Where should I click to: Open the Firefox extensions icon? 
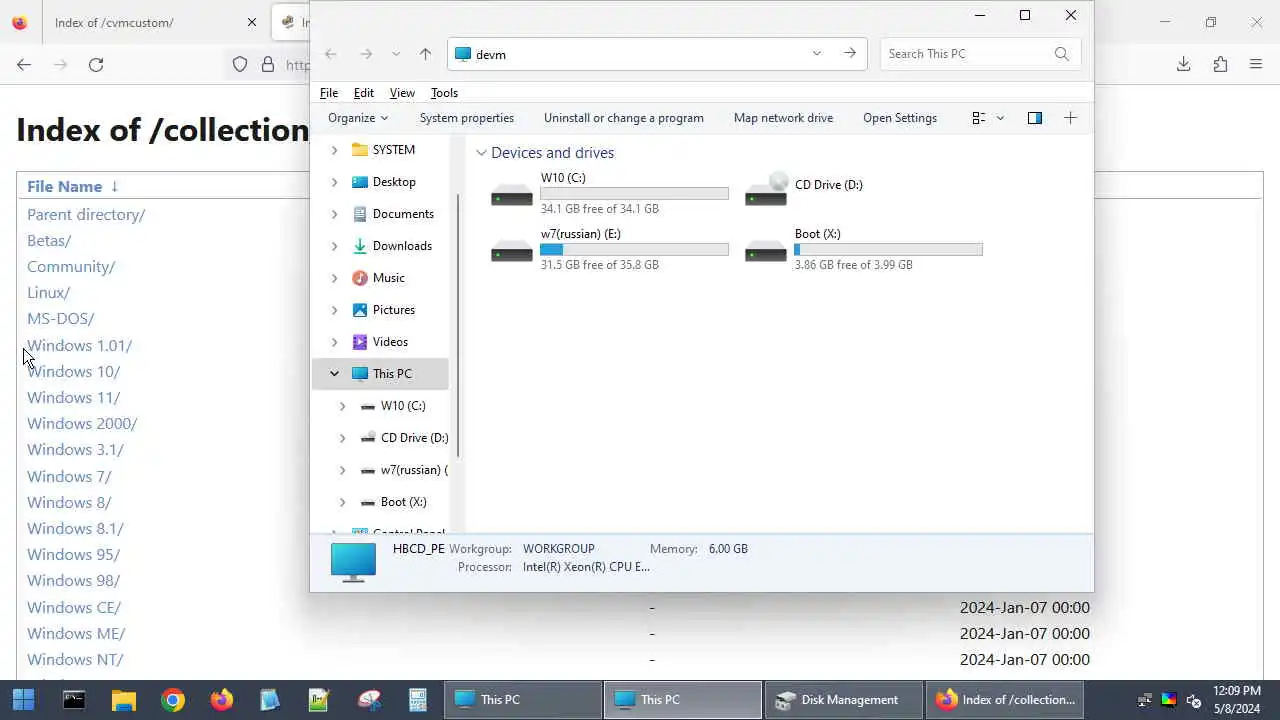1220,65
